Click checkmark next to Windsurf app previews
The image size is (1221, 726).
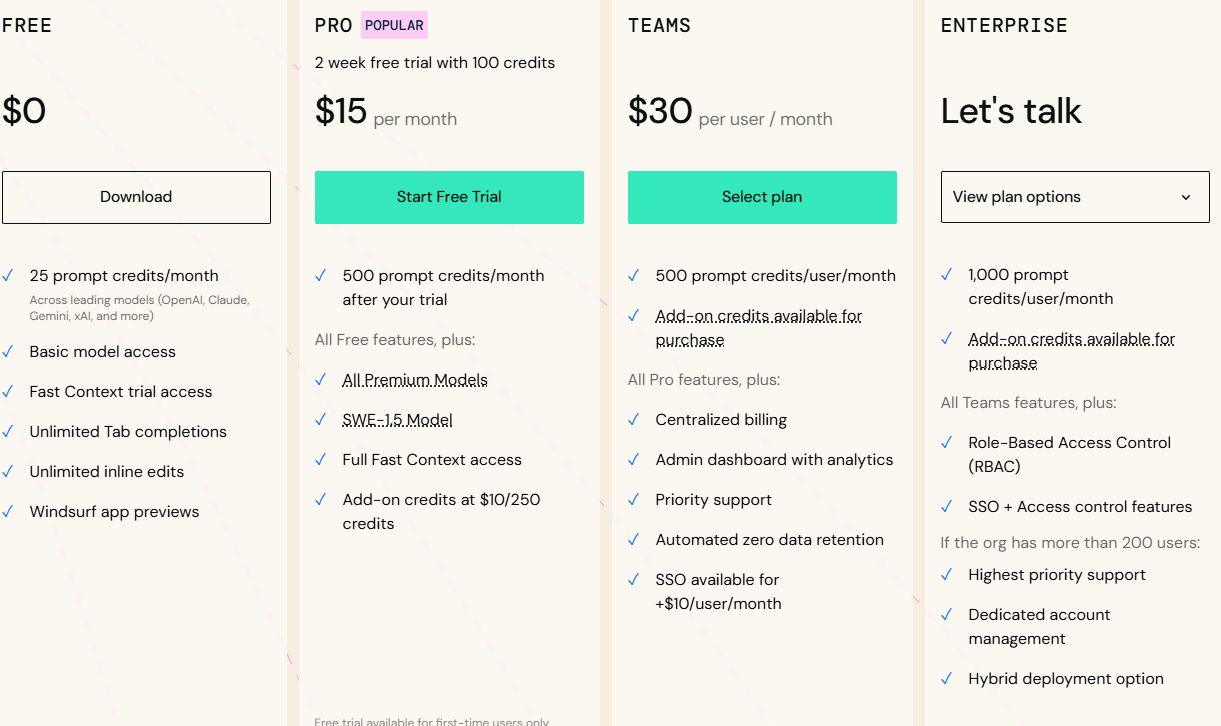8,512
